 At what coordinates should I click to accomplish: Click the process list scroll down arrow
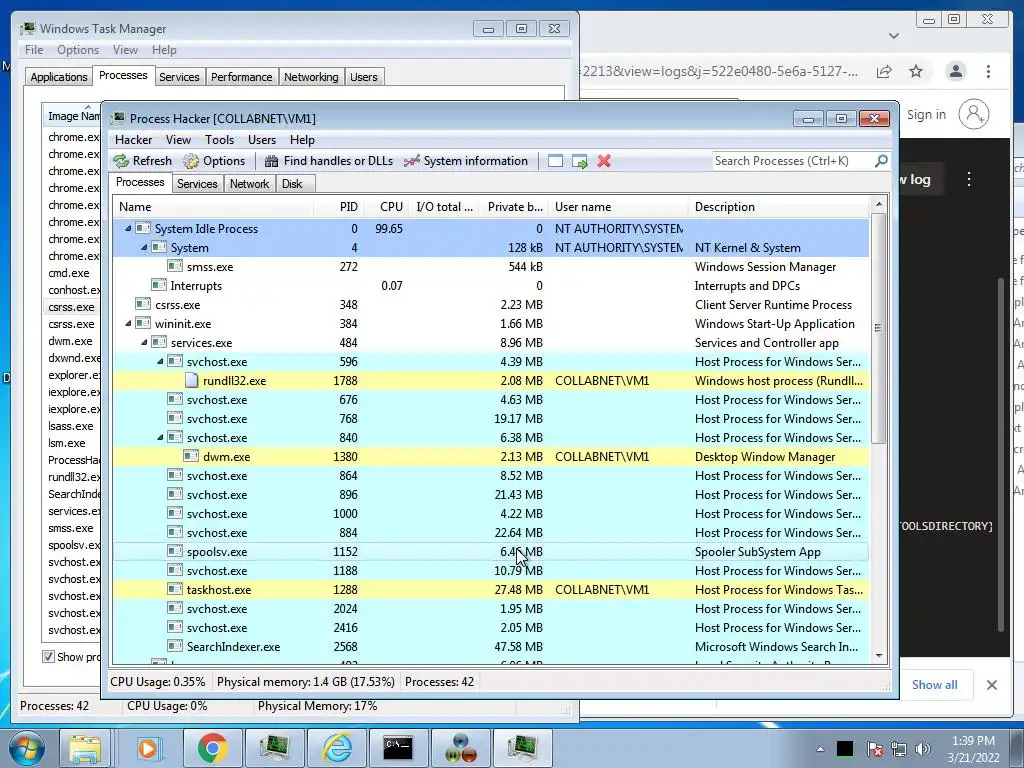tap(878, 656)
